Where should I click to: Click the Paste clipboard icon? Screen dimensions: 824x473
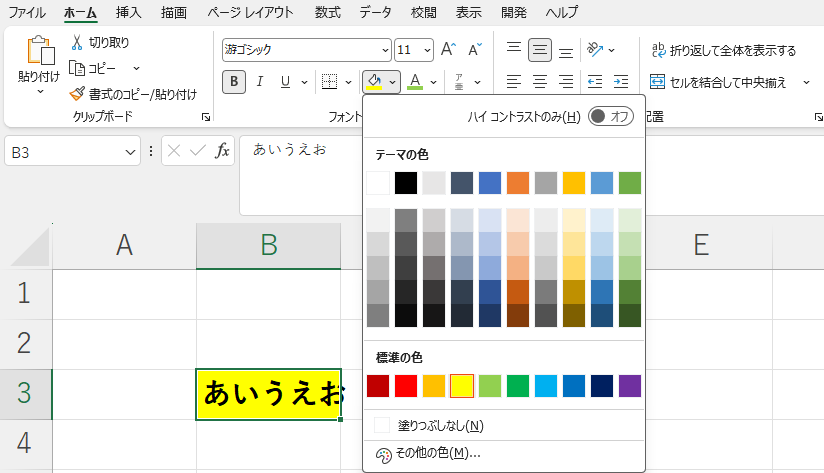point(41,50)
